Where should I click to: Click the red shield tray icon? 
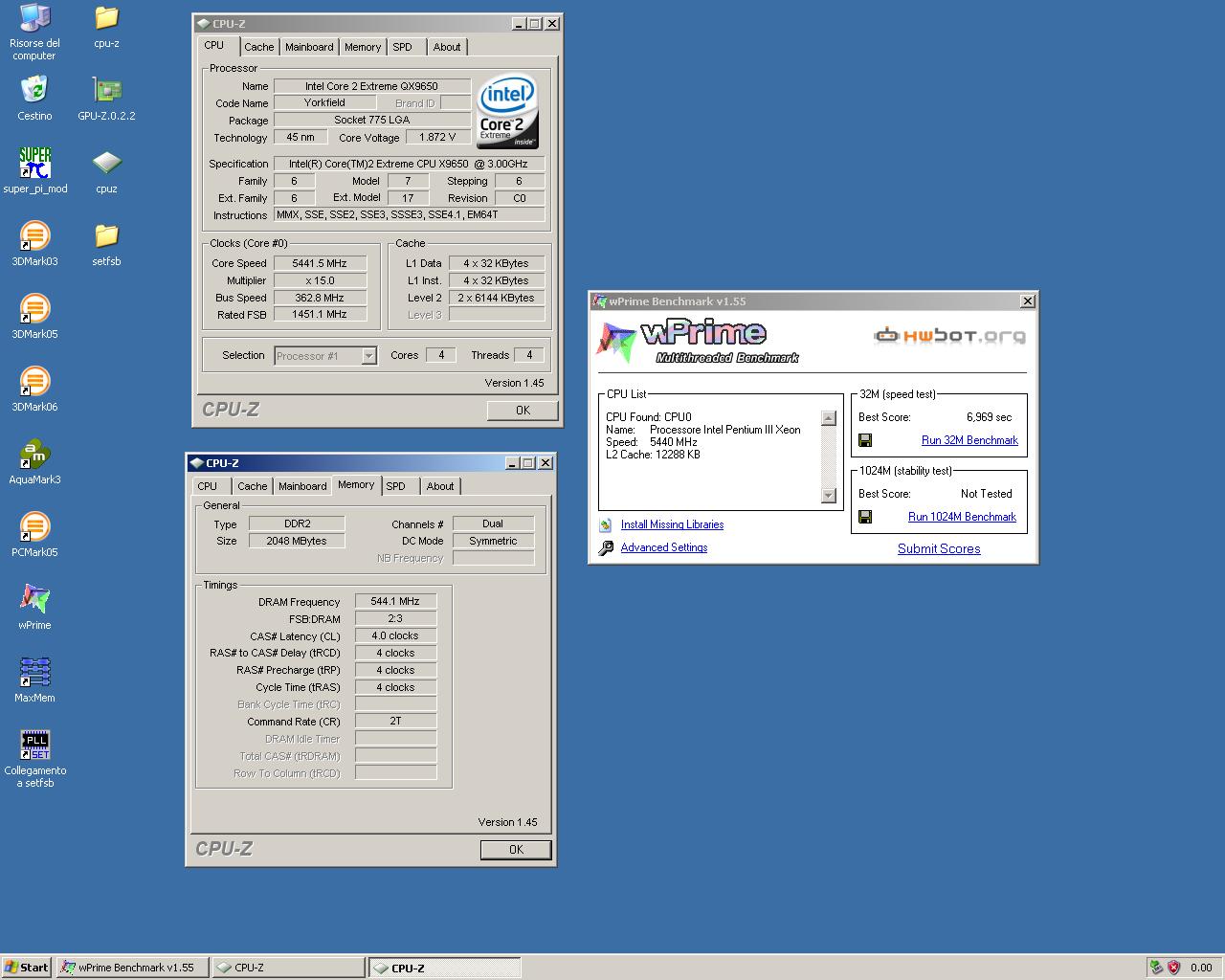pyautogui.click(x=1174, y=968)
